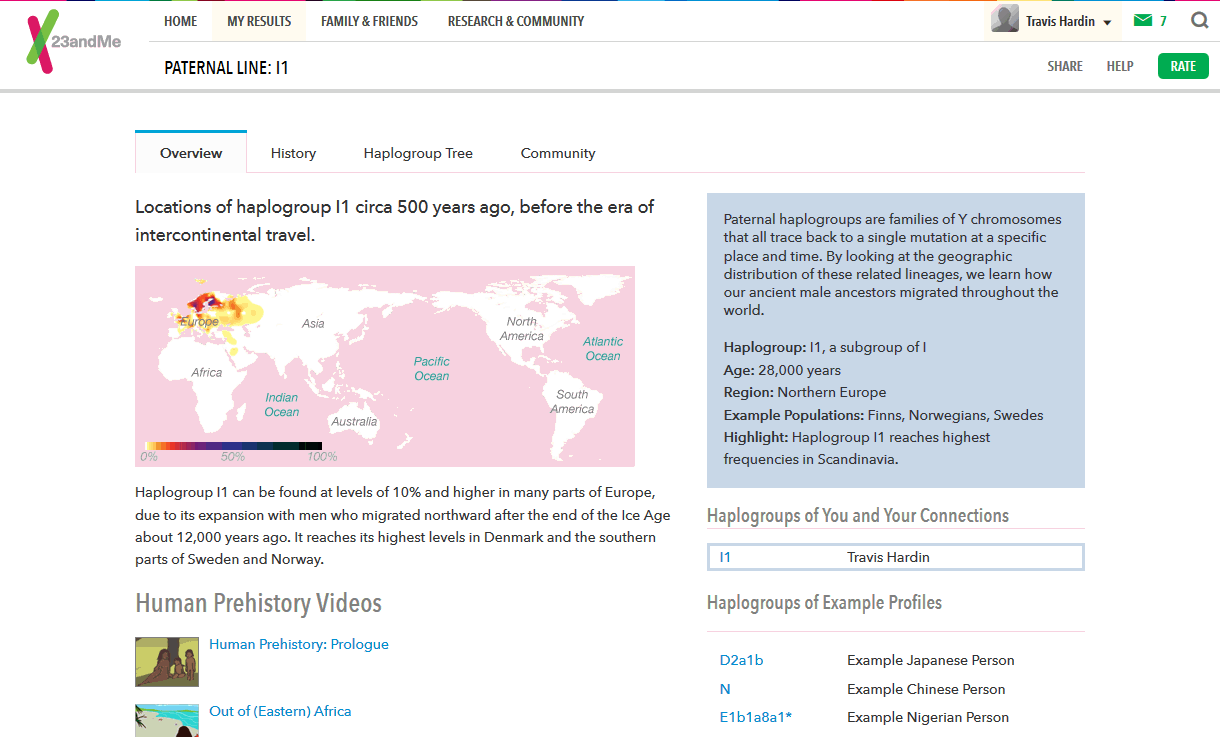Click the Atlantic Ocean label on the map
This screenshot has height=737, width=1220.
click(x=603, y=348)
